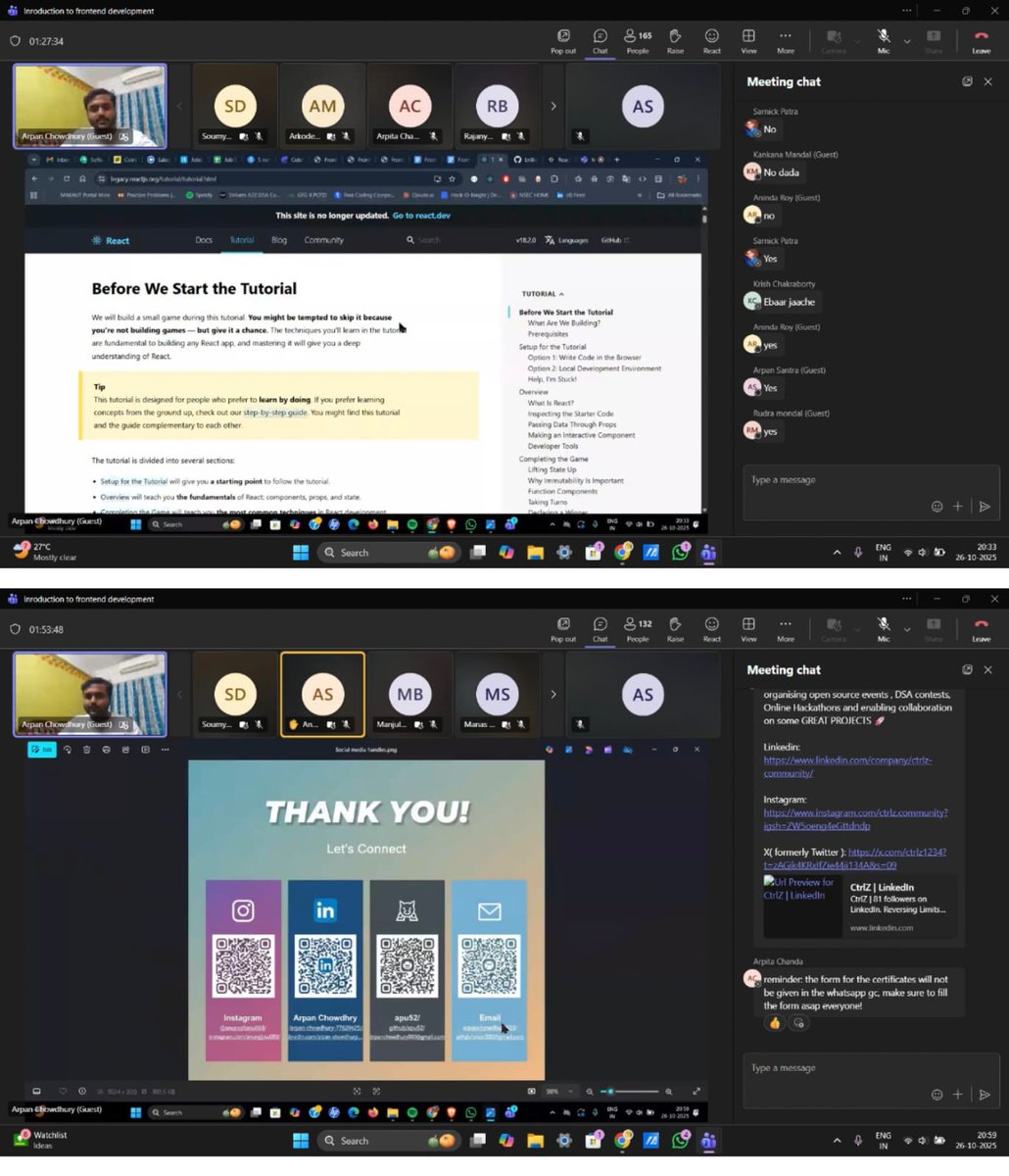Show next participants in the 01:27:34 meeting
This screenshot has width=1009, height=1176.
point(553,106)
